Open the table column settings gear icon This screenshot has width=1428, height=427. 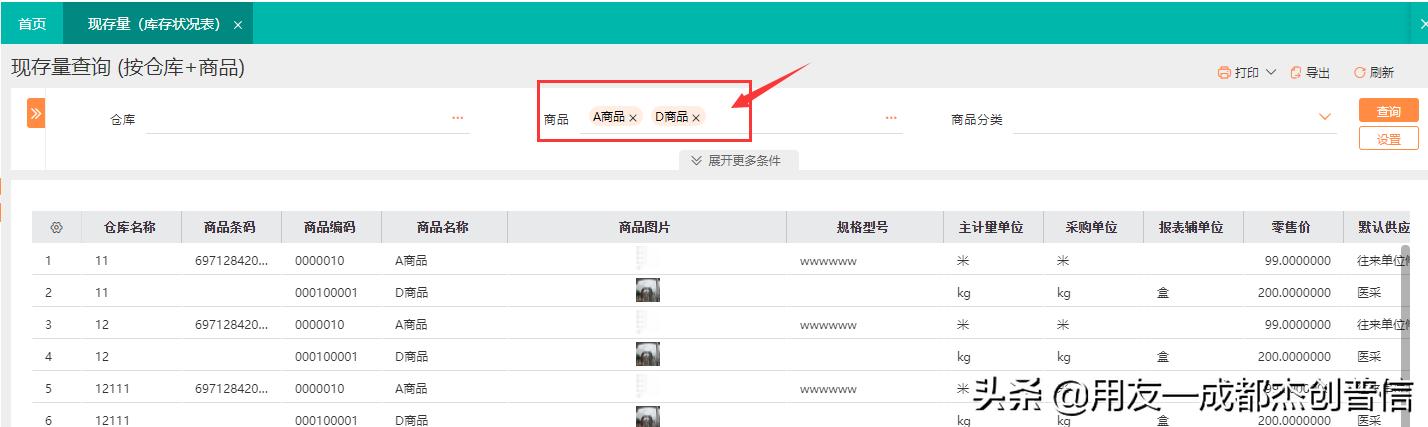click(57, 228)
